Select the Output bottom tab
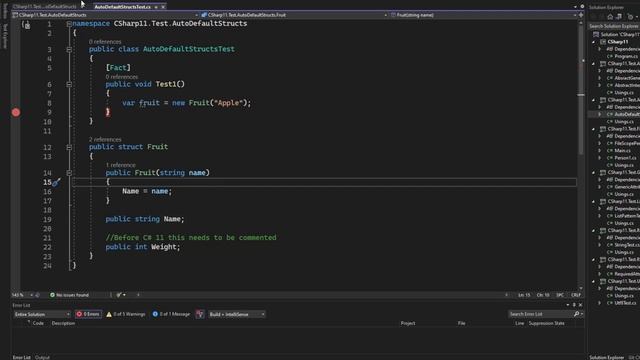 click(x=42, y=357)
